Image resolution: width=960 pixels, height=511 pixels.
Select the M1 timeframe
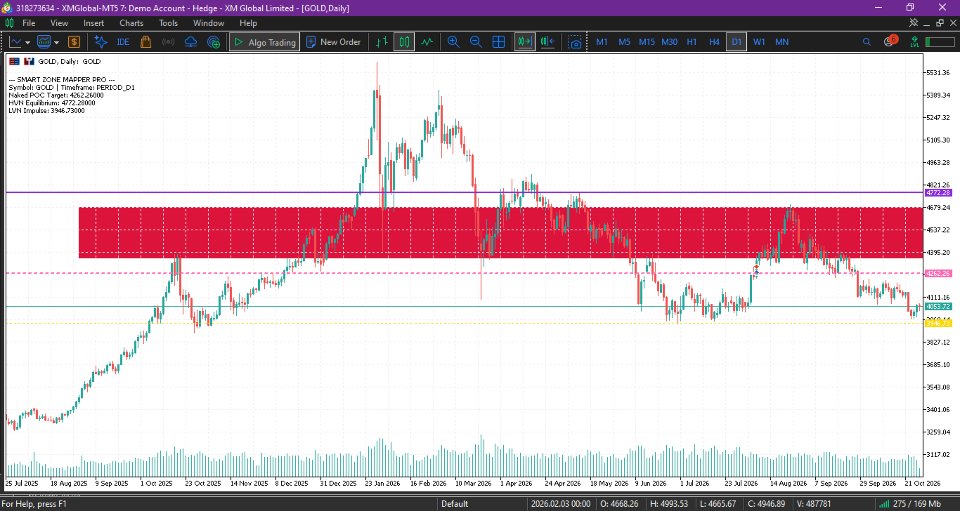(x=602, y=42)
